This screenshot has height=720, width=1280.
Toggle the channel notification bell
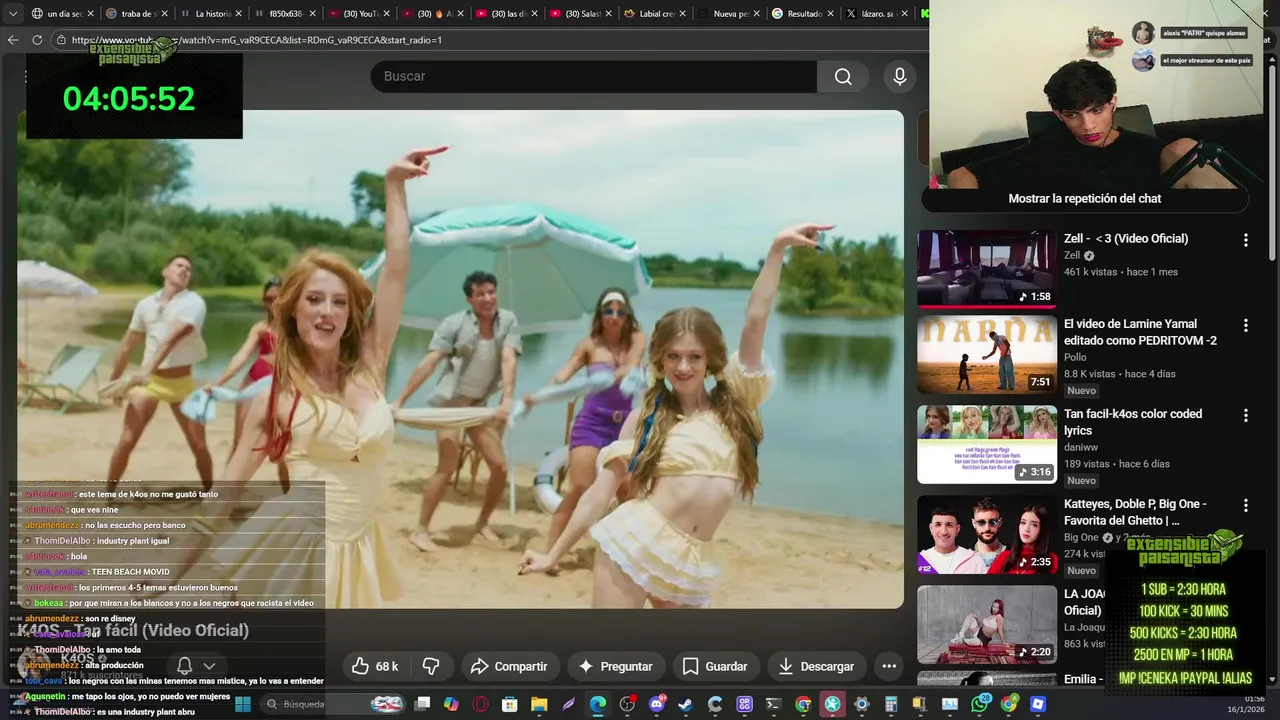[x=185, y=665]
